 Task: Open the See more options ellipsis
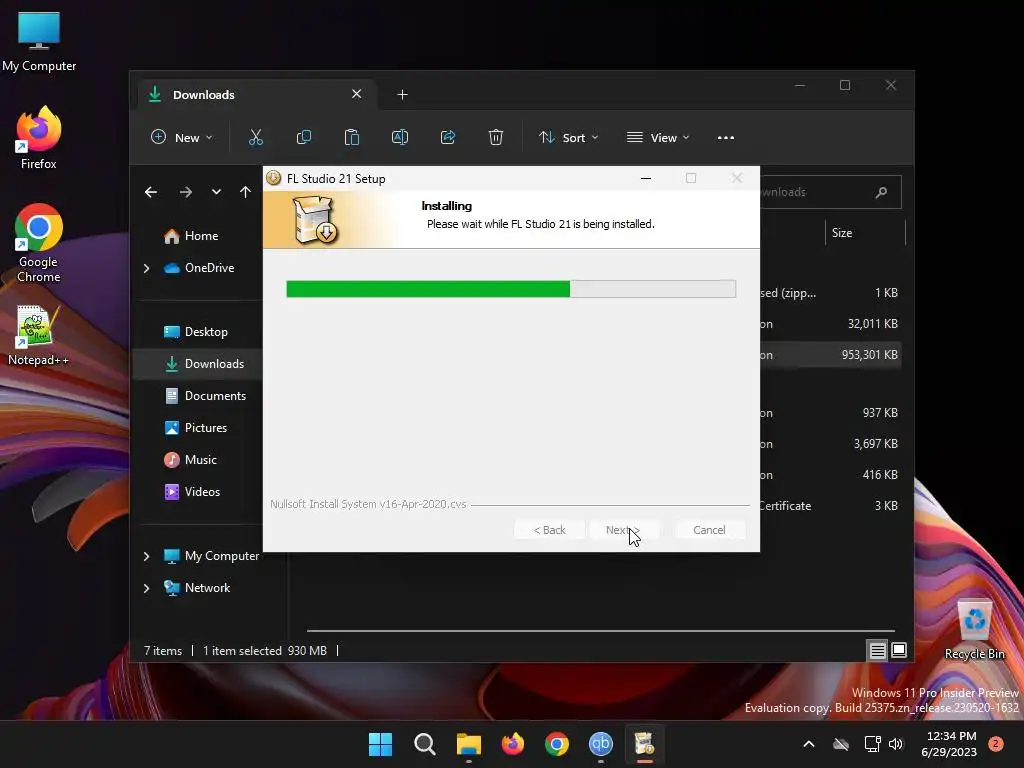pyautogui.click(x=726, y=138)
